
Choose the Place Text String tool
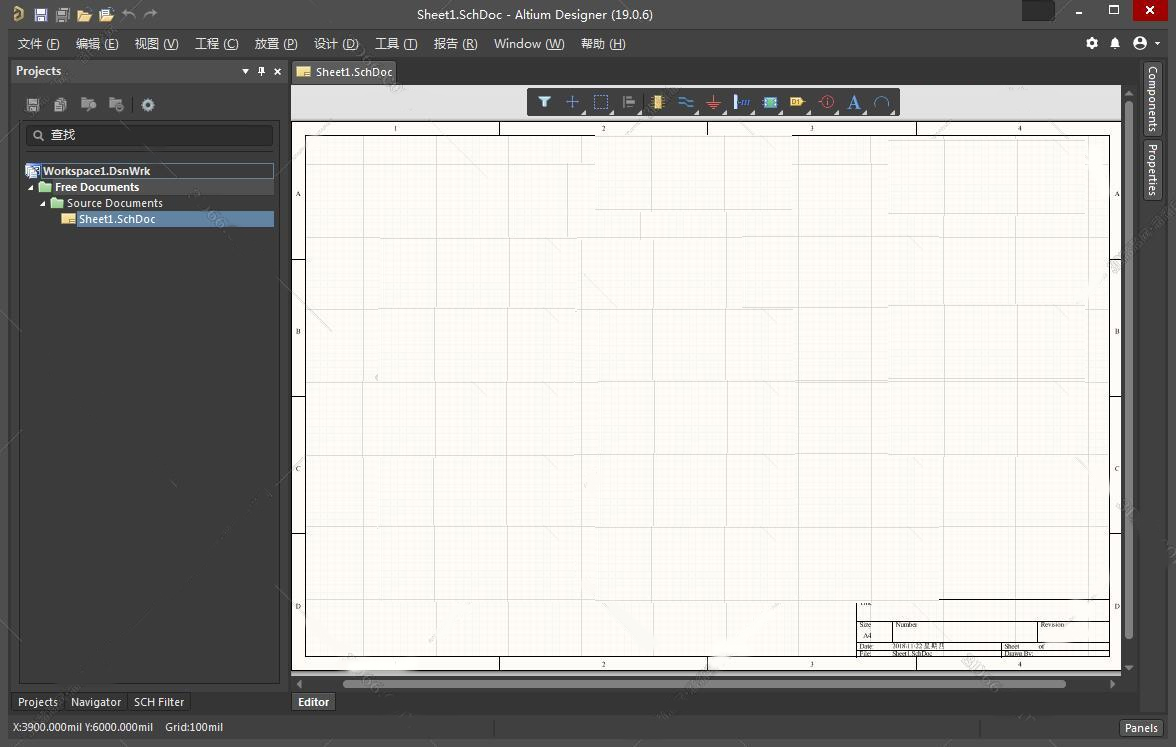coord(854,102)
